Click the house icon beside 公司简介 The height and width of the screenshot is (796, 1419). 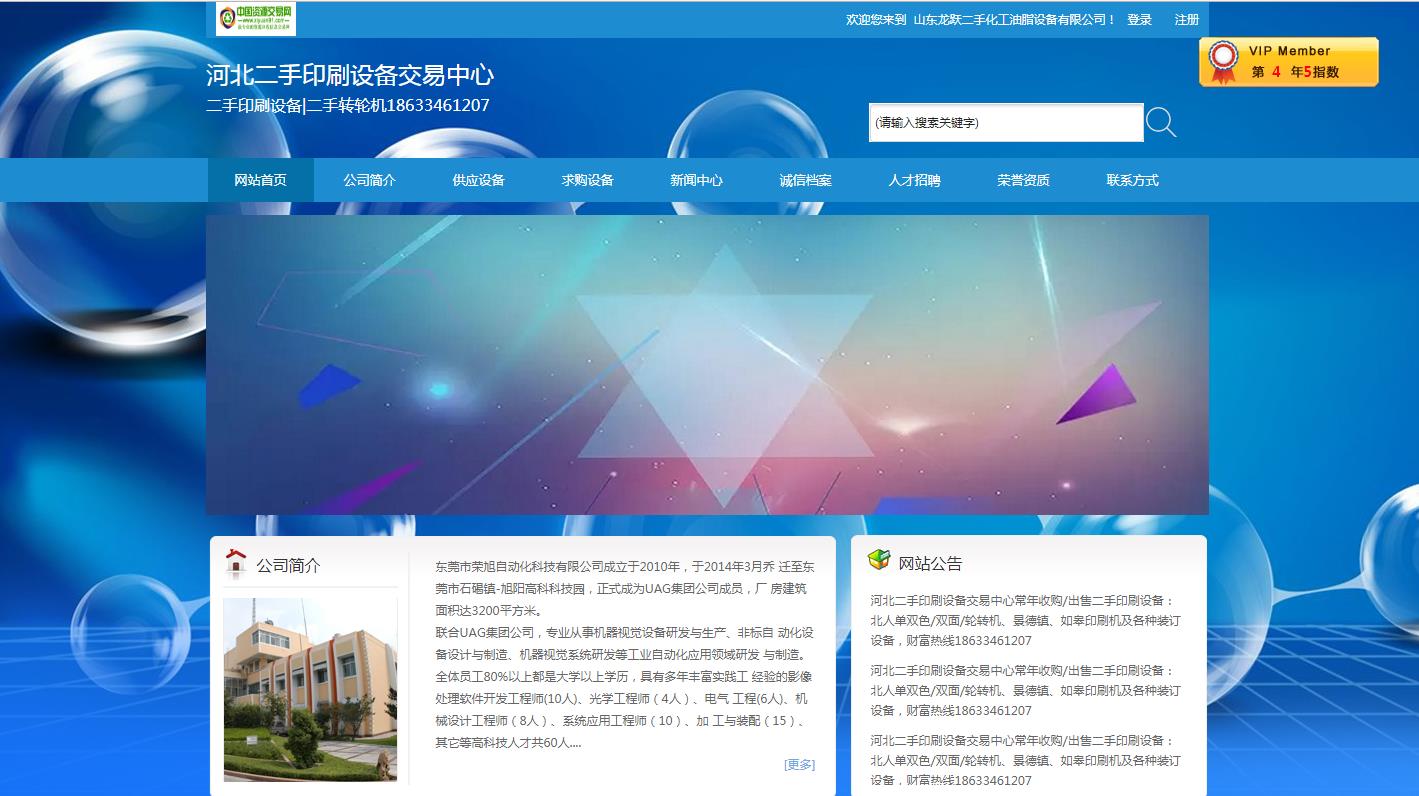[236, 564]
